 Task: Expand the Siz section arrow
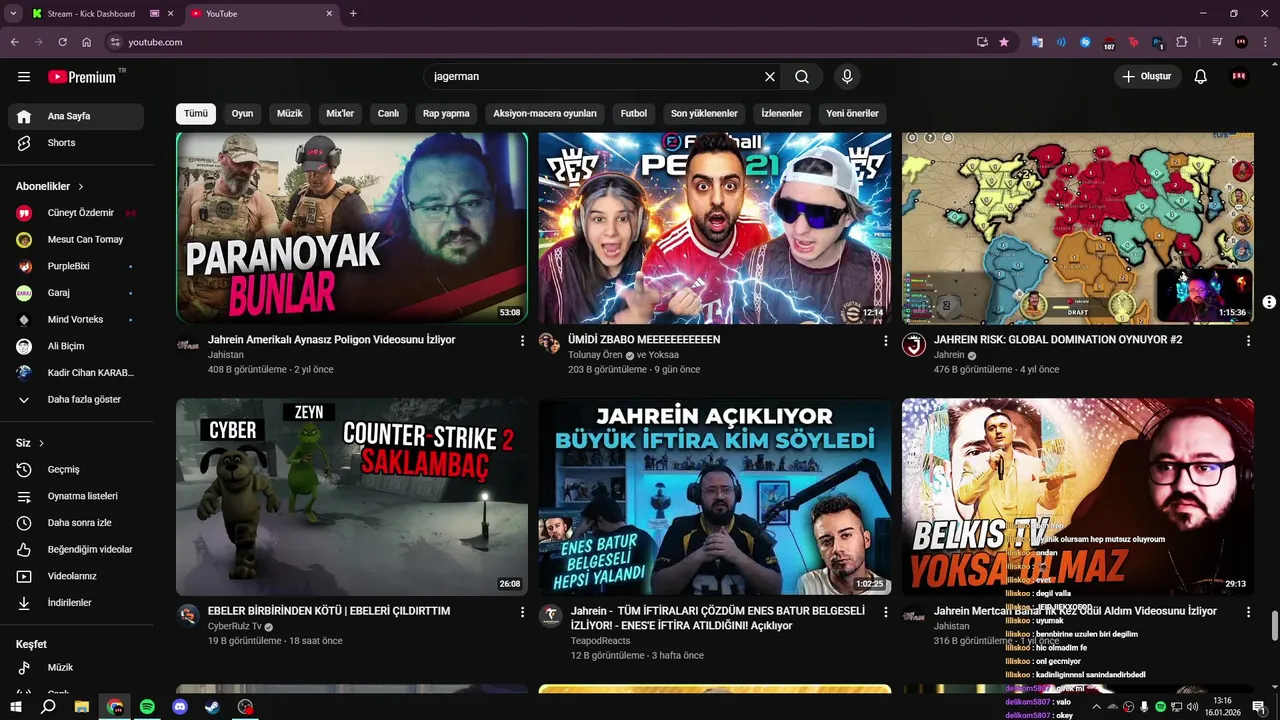tap(41, 443)
